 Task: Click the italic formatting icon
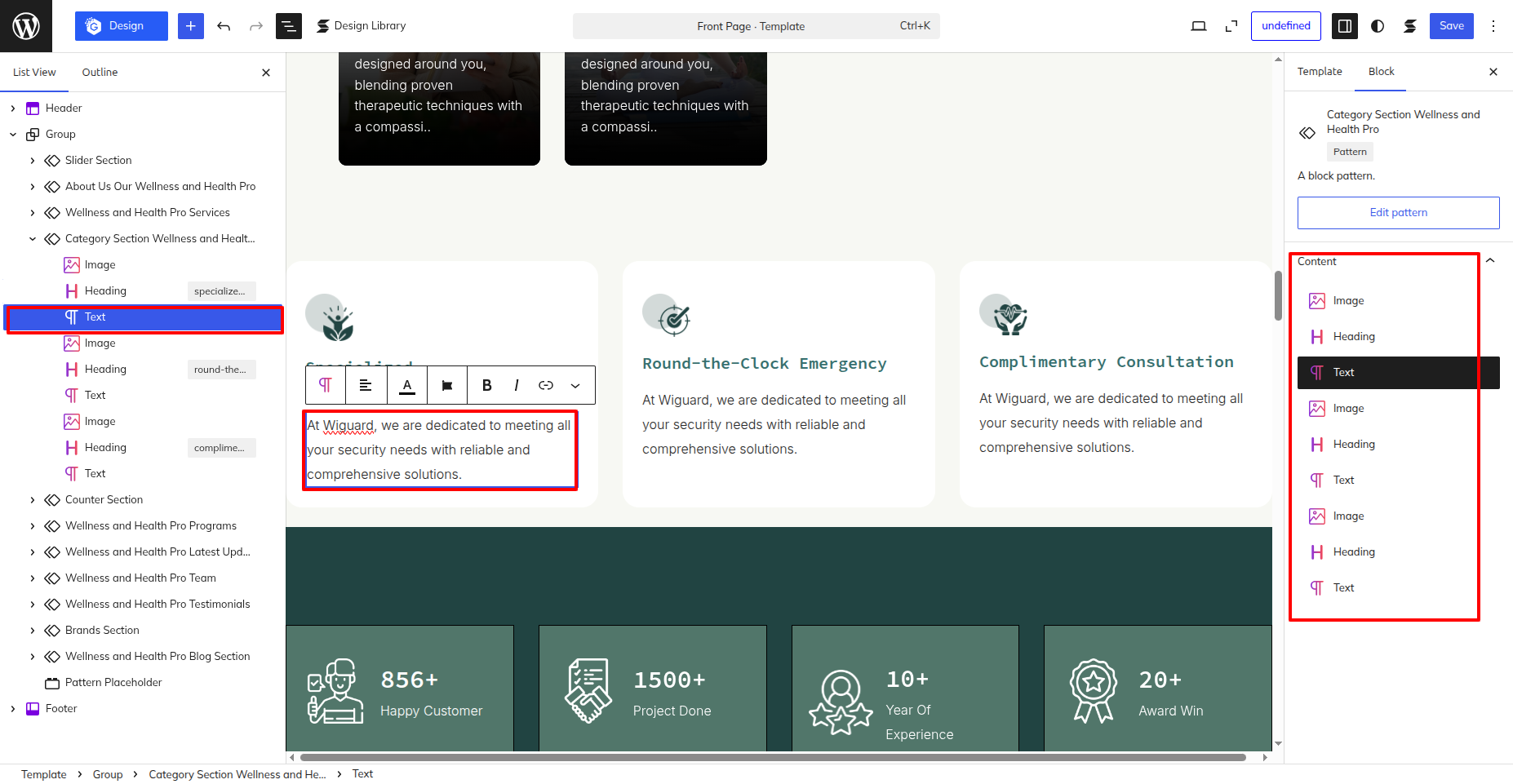click(x=517, y=385)
